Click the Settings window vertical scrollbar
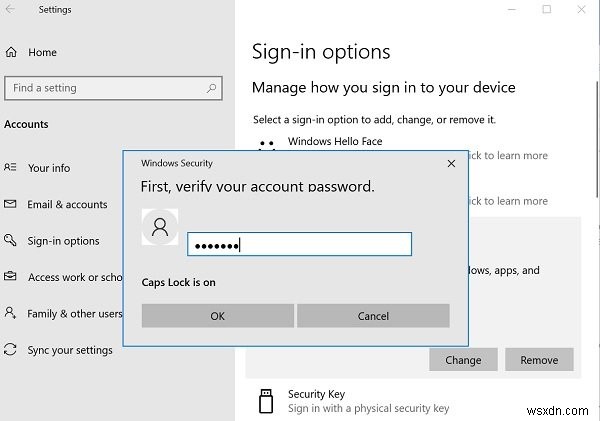The height and width of the screenshot is (421, 600). (x=597, y=140)
